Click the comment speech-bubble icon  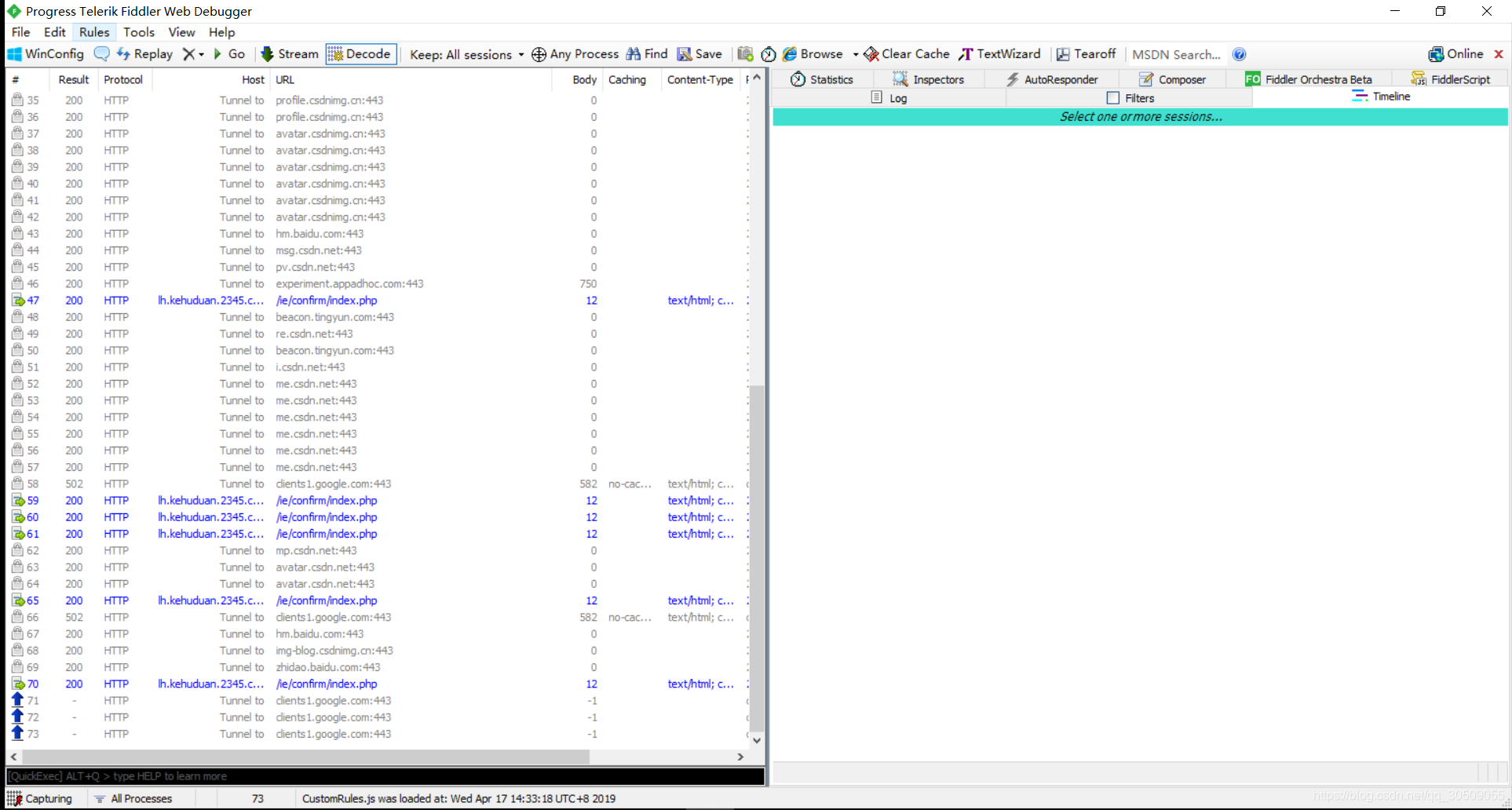(x=101, y=54)
